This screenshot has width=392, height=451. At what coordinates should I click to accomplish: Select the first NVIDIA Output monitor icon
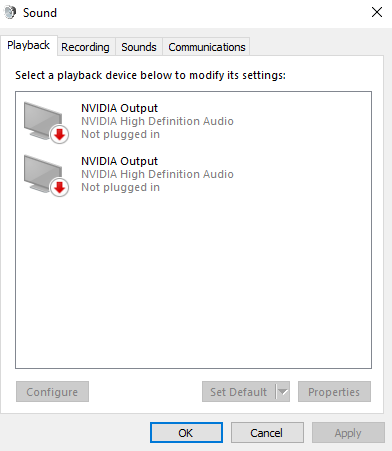(x=43, y=121)
